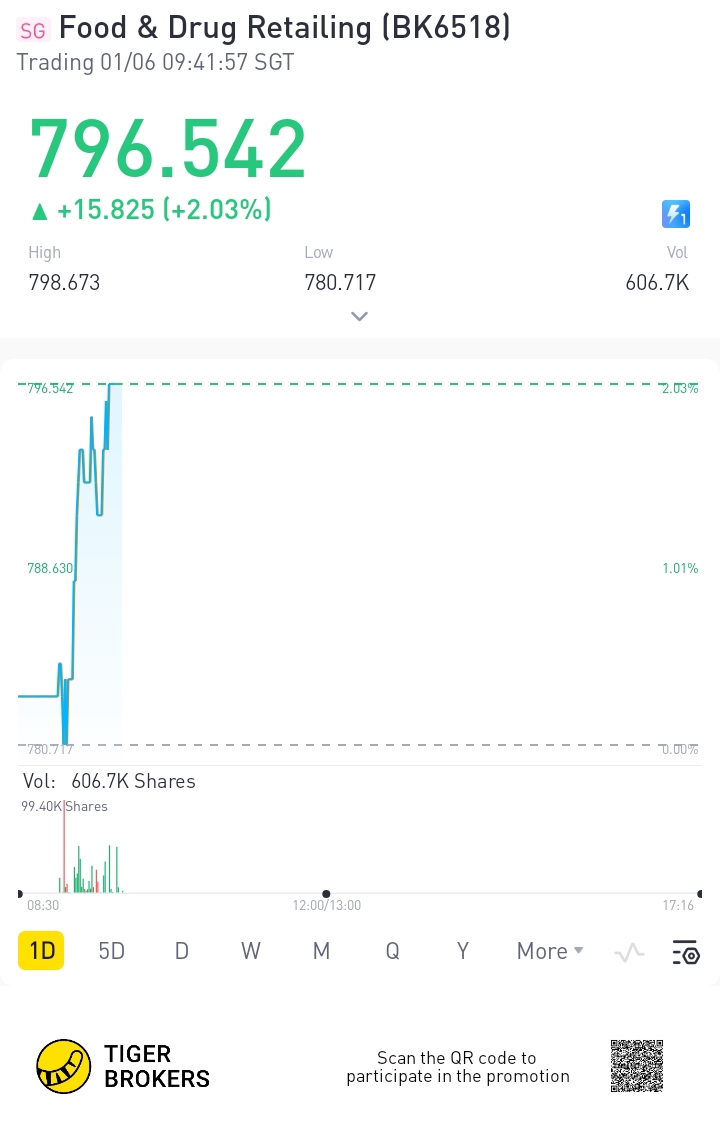Screen dimensions: 720x1147
Task: Tap the Food & Drug Retailing title
Action: (284, 28)
